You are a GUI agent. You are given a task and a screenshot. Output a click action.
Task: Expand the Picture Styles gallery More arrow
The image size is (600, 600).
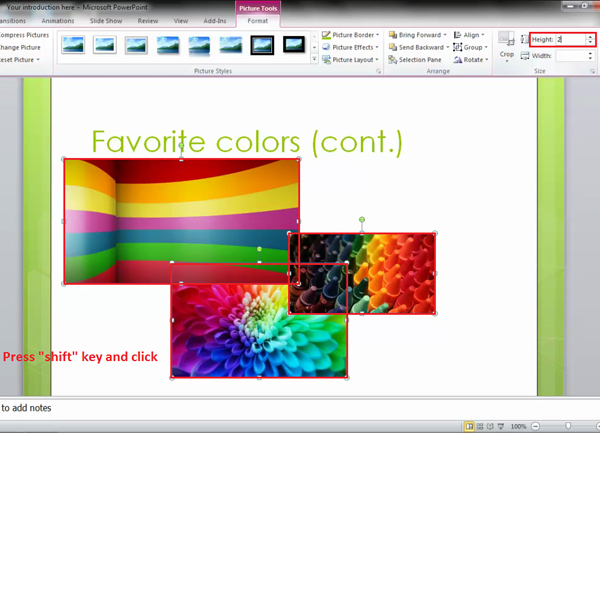tap(314, 59)
